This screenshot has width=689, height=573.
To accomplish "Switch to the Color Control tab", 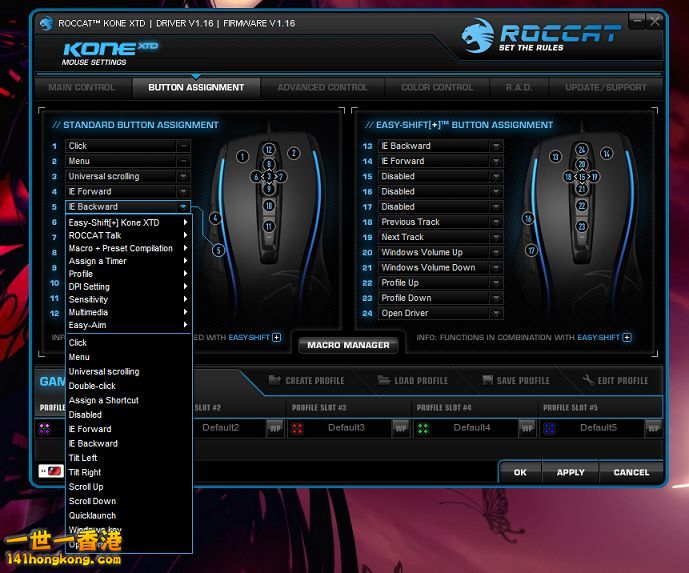I will (437, 87).
